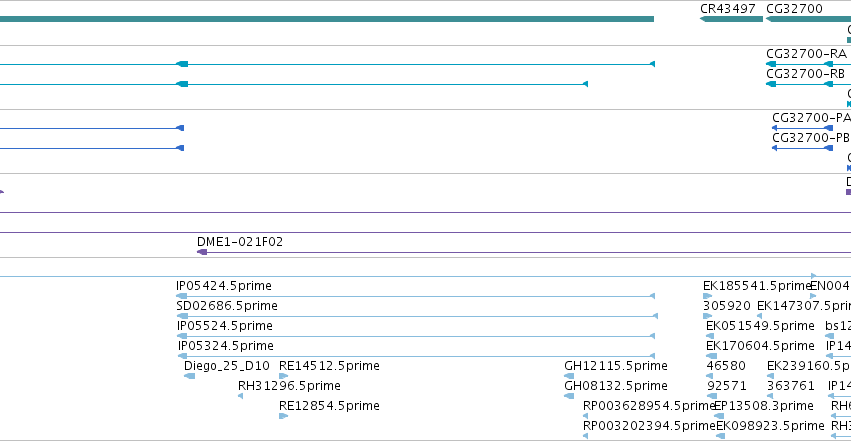Click the IP05424.5prime alignment line

coord(415,296)
